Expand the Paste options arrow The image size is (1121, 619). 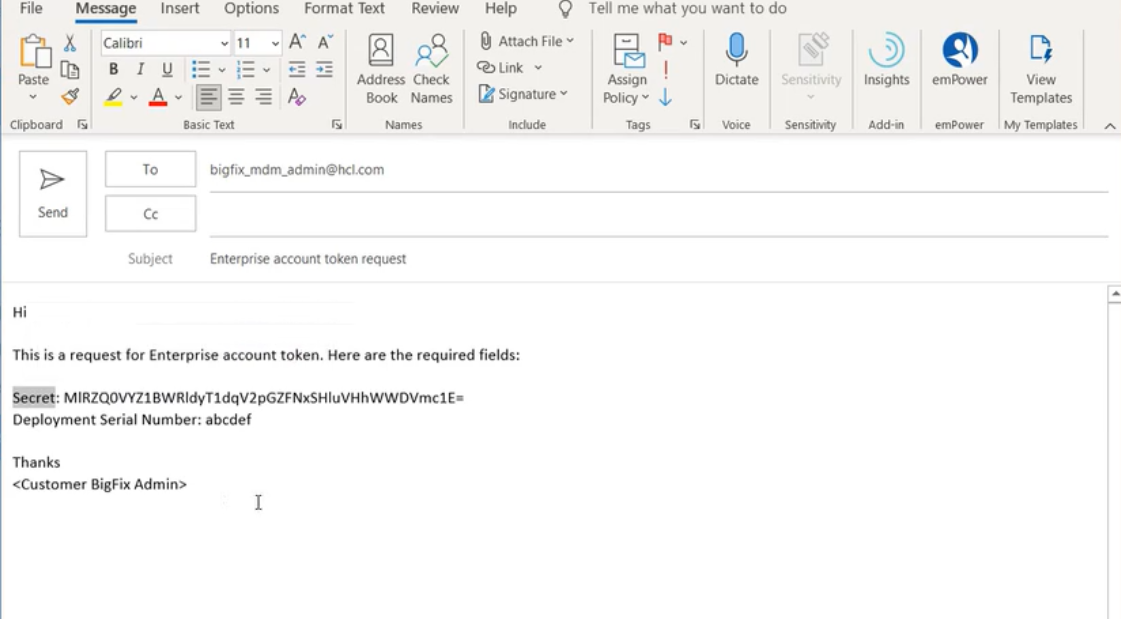[34, 96]
